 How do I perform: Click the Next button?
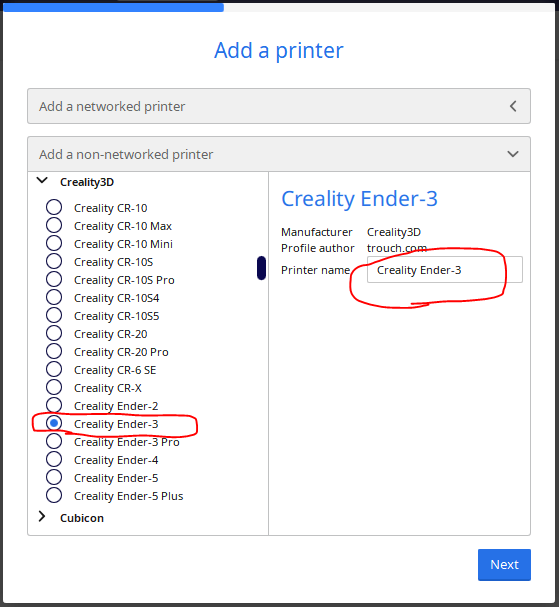(504, 564)
